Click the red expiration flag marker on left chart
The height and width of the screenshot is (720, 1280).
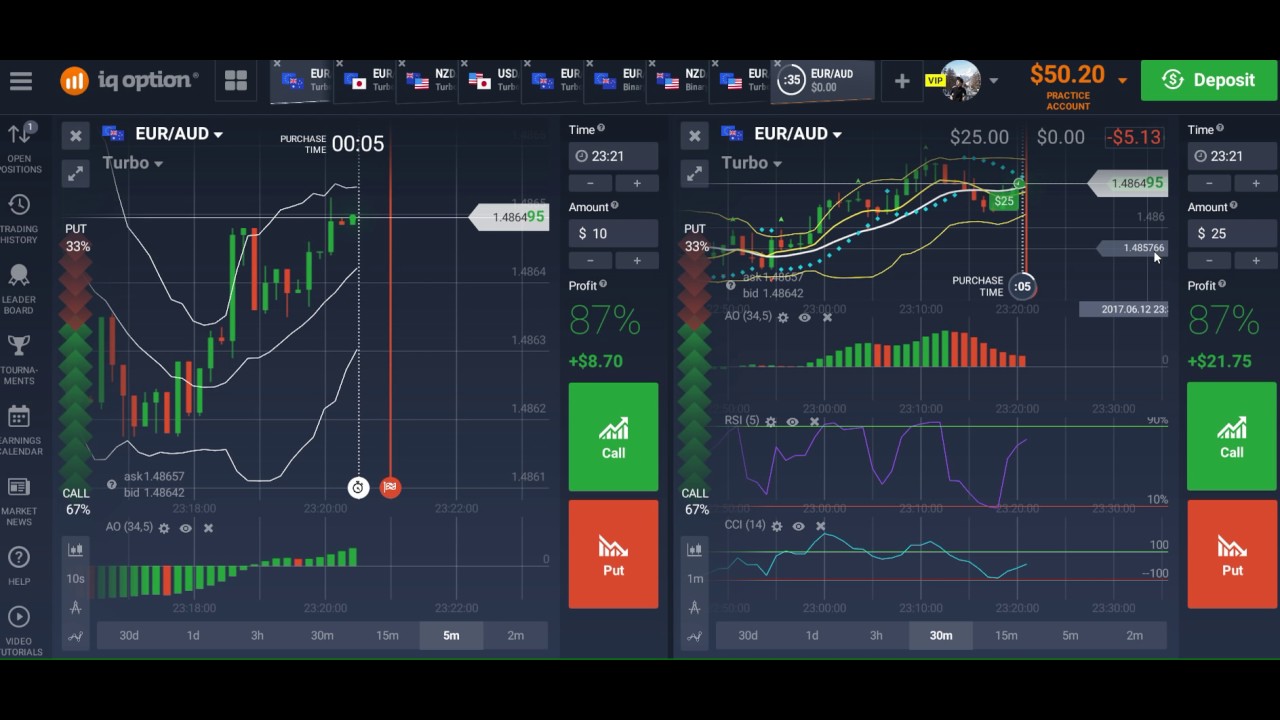(390, 487)
